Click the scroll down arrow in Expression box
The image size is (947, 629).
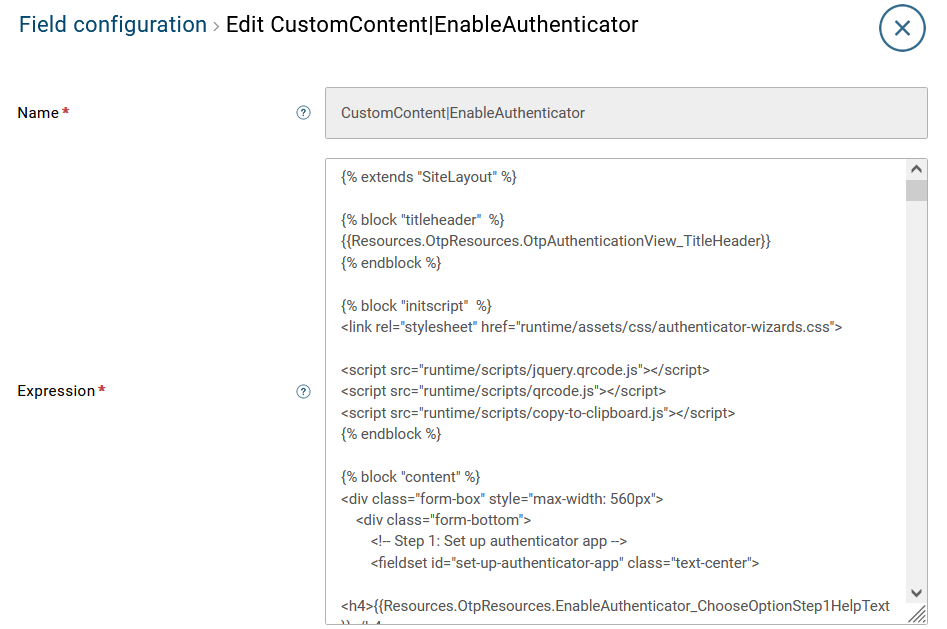916,593
